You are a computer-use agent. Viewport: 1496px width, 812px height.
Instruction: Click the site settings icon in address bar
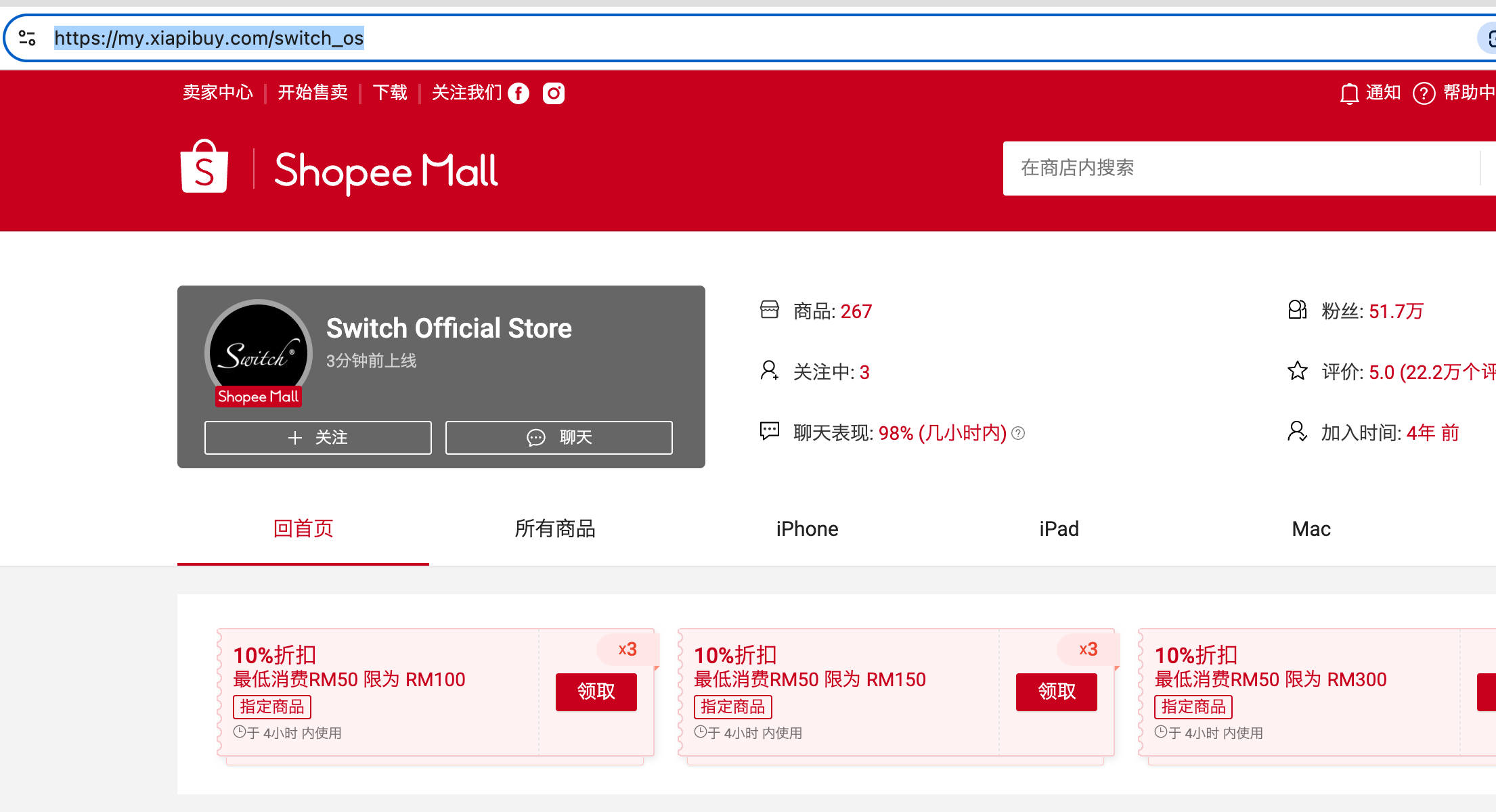coord(28,38)
